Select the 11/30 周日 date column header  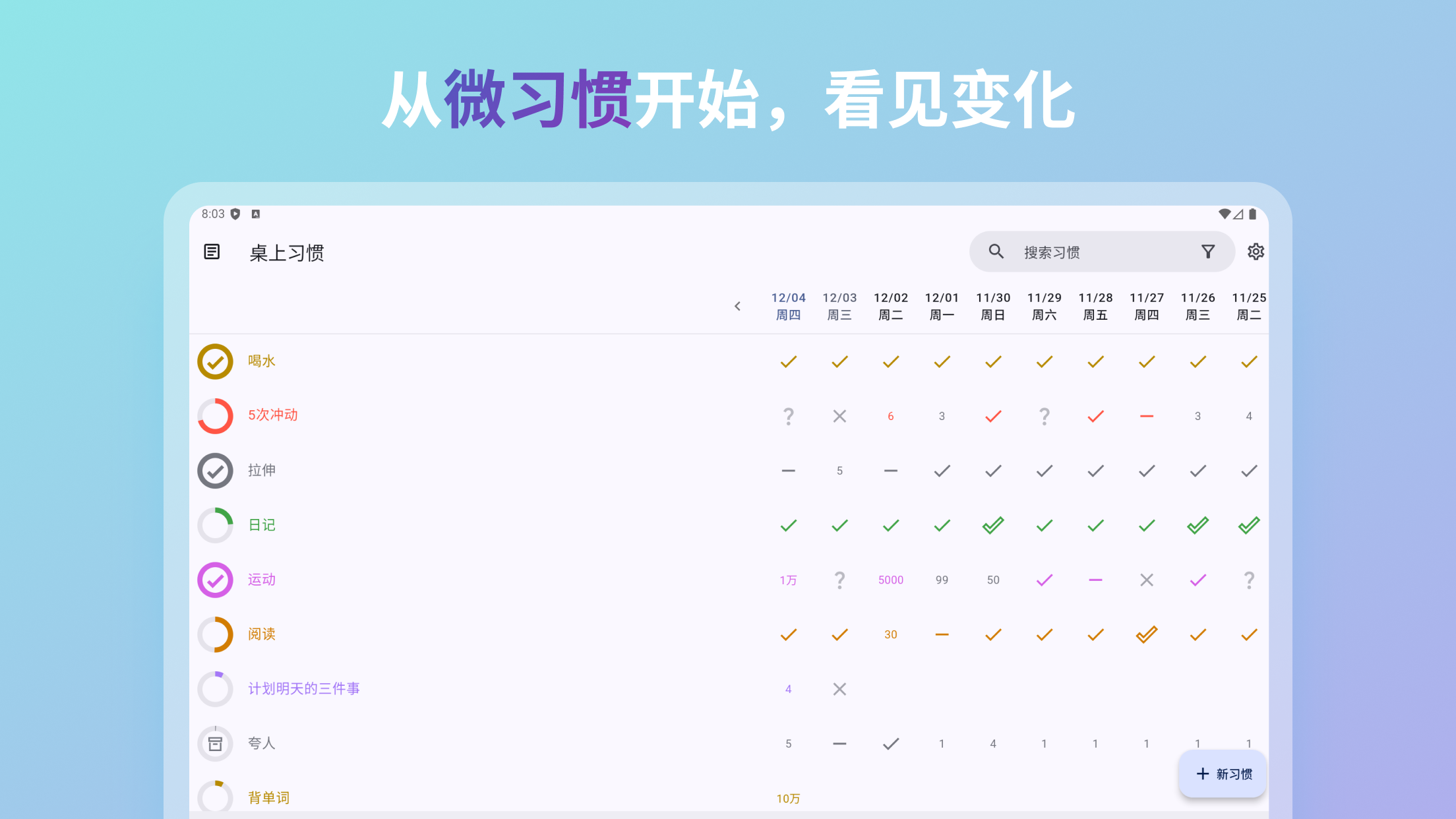(992, 306)
